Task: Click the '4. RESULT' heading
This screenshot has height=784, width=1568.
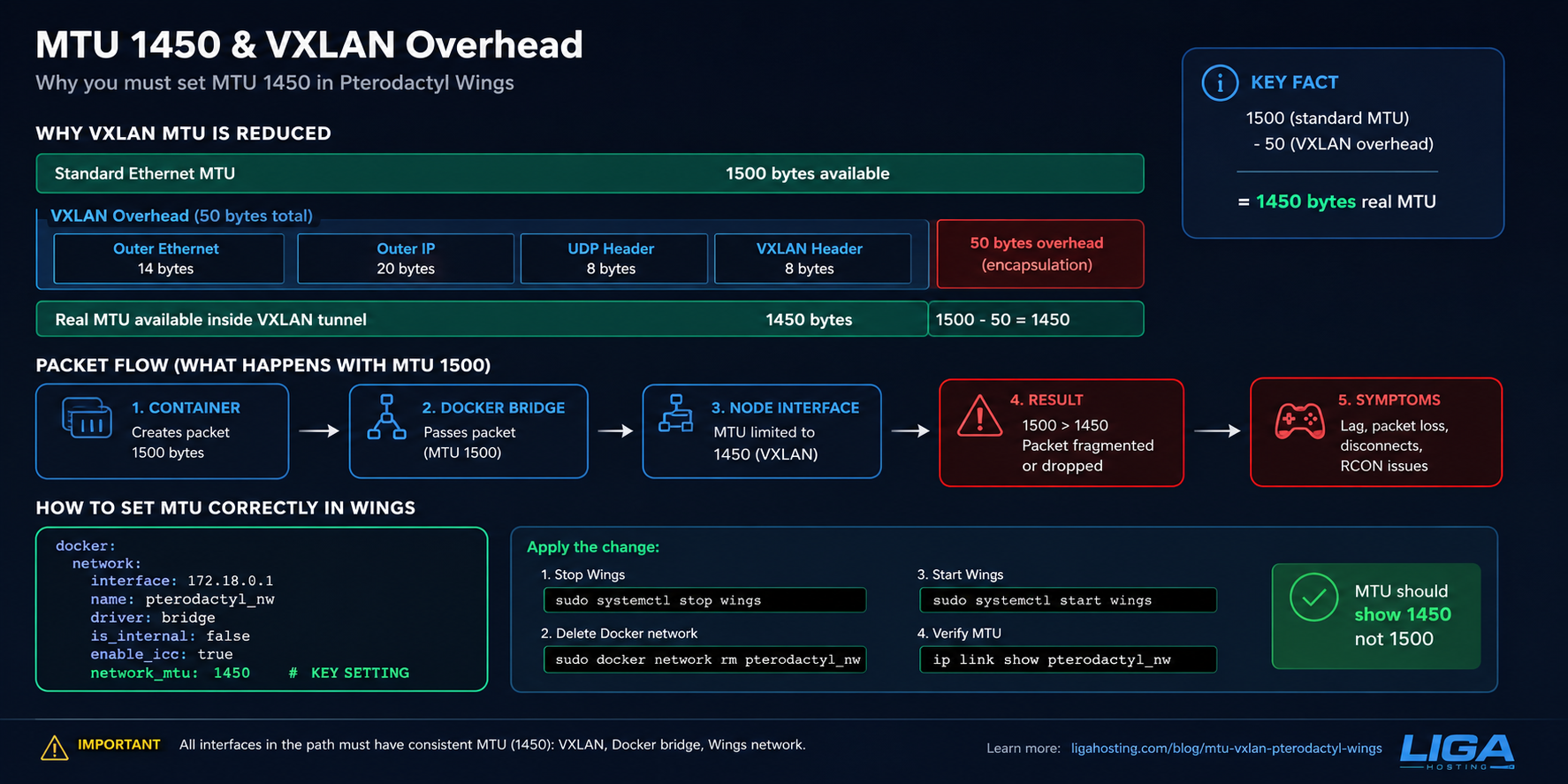Action: click(1047, 400)
